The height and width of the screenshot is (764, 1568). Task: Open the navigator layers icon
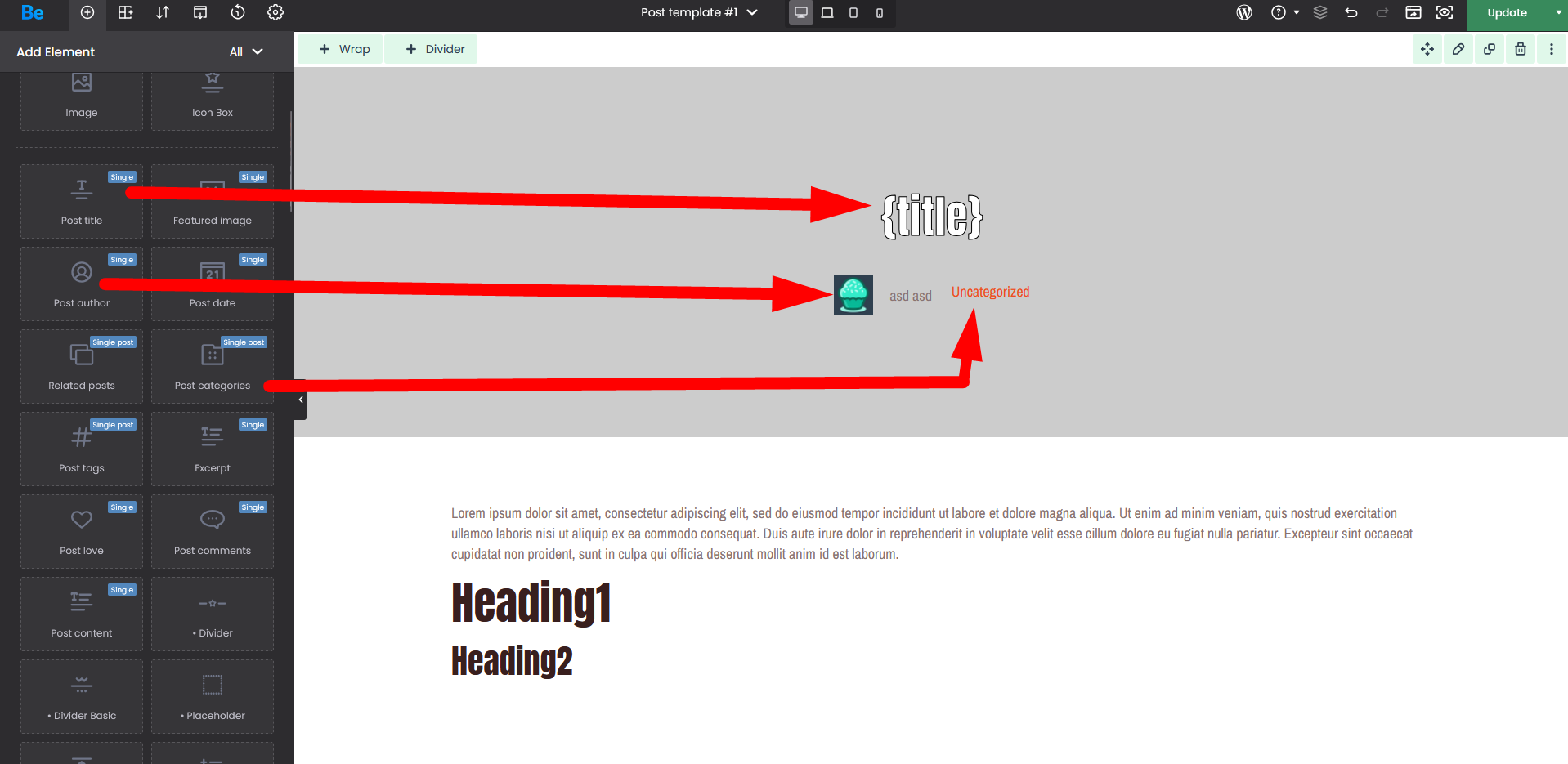point(1320,12)
